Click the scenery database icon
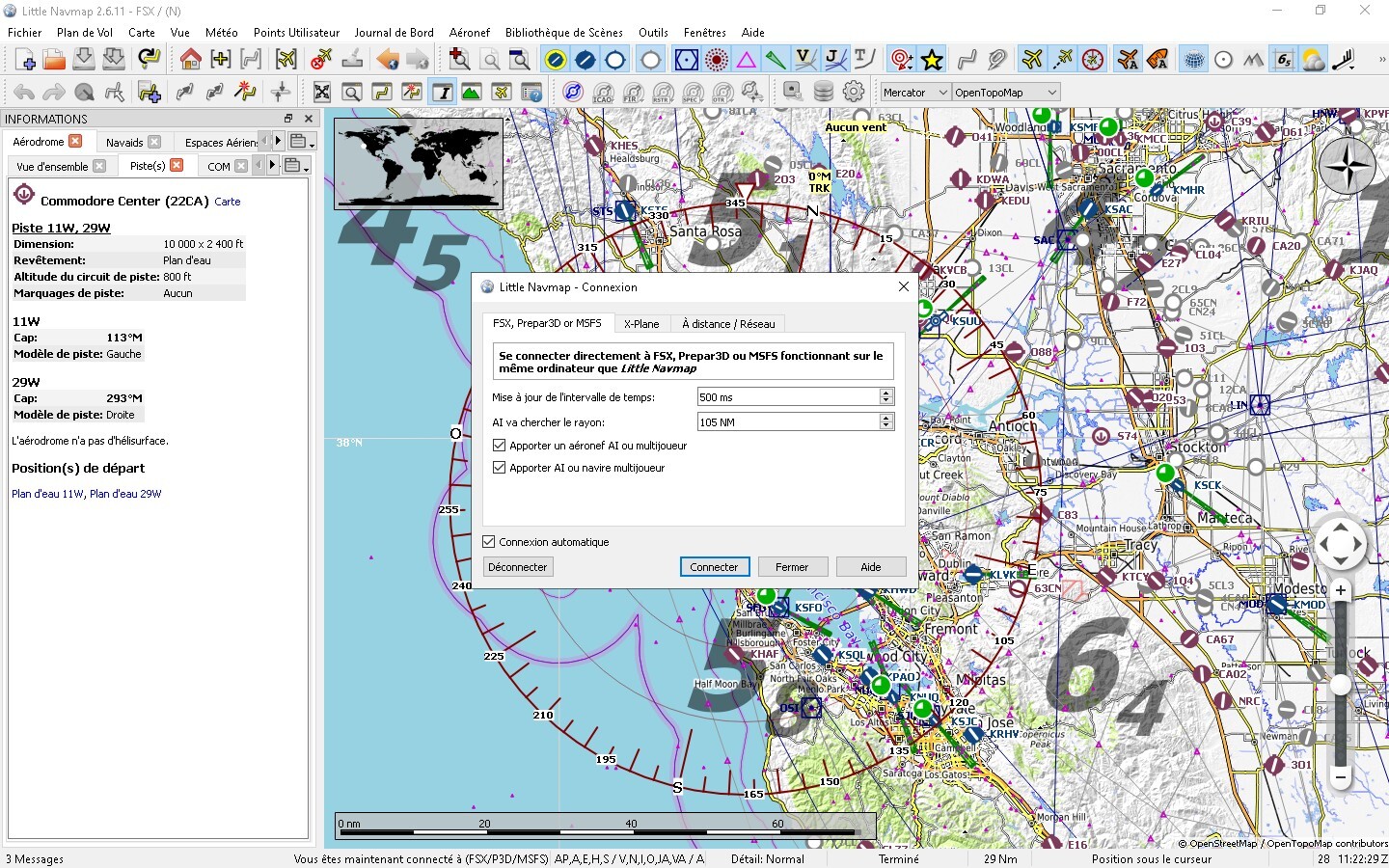Image resolution: width=1389 pixels, height=868 pixels. coord(823,92)
